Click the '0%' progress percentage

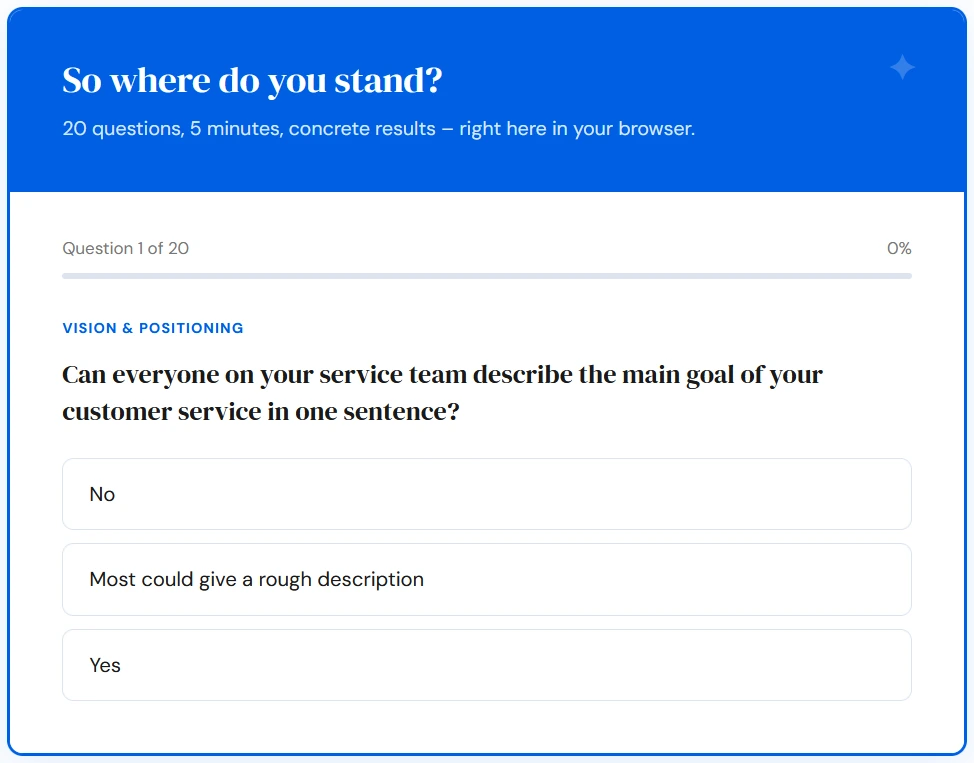pyautogui.click(x=901, y=248)
